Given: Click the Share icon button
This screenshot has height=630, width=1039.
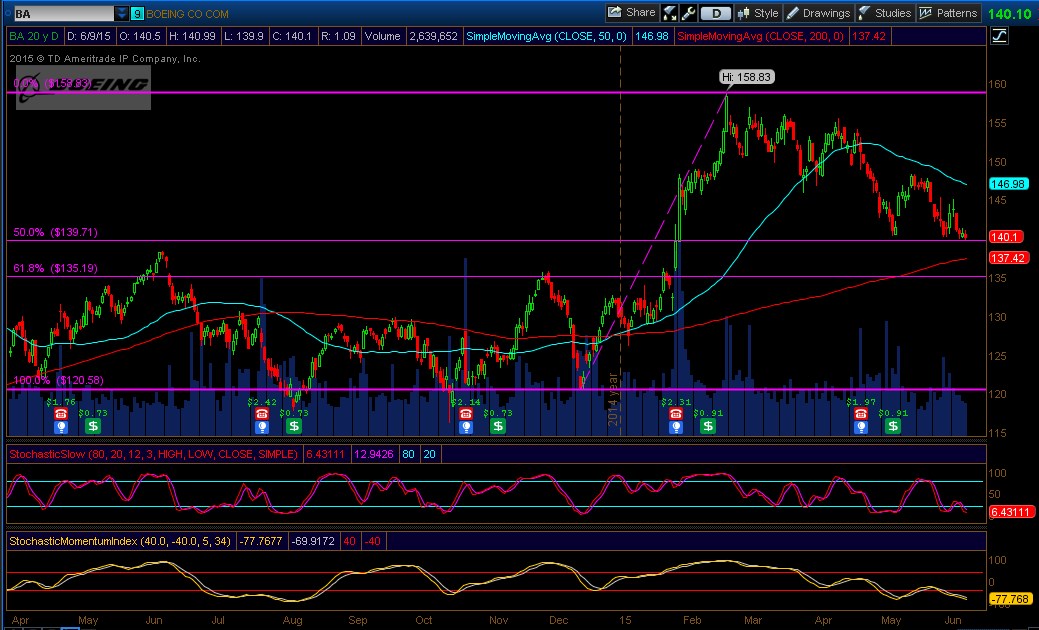Looking at the screenshot, I should click(x=631, y=13).
